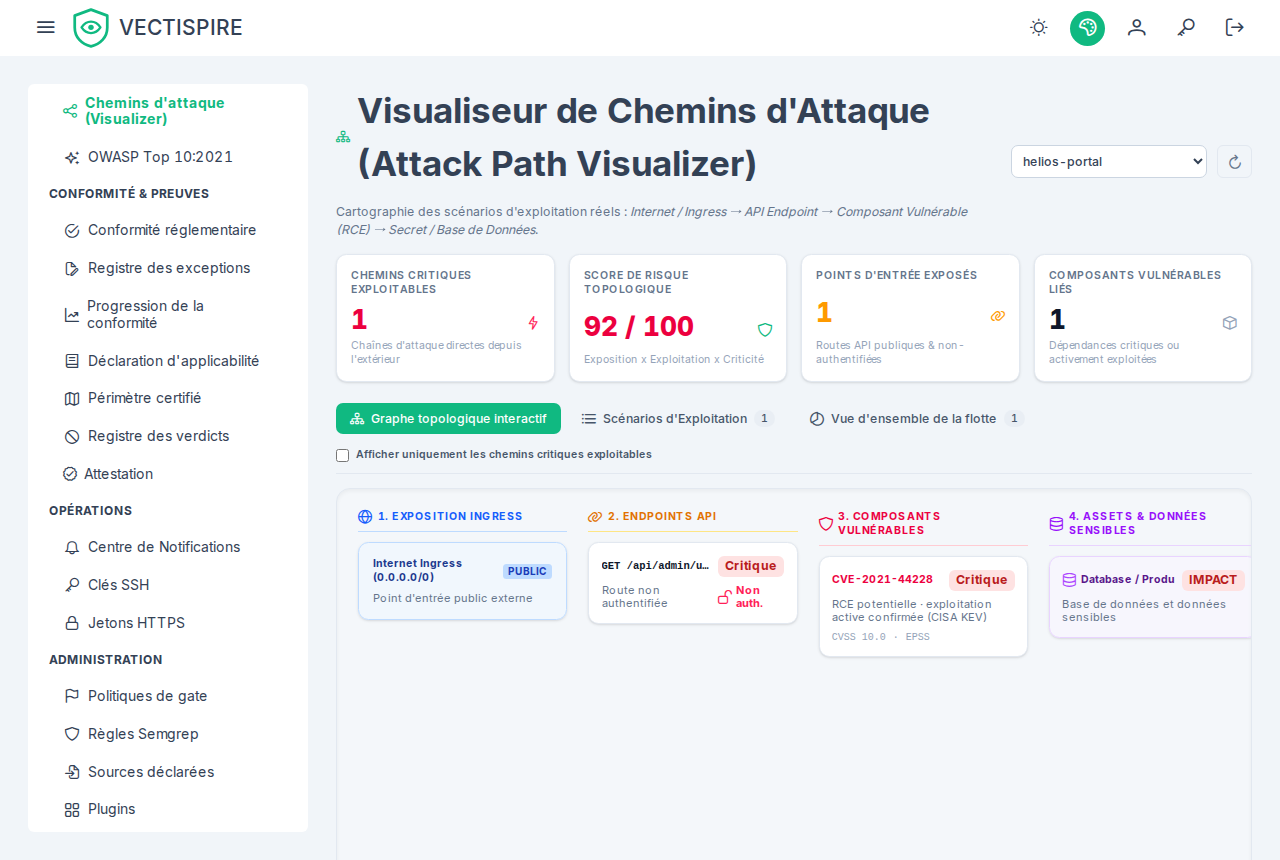Check 'Afficher uniquement les chemins critiques exploitables'
Screen dimensions: 1280x860
coord(343,455)
